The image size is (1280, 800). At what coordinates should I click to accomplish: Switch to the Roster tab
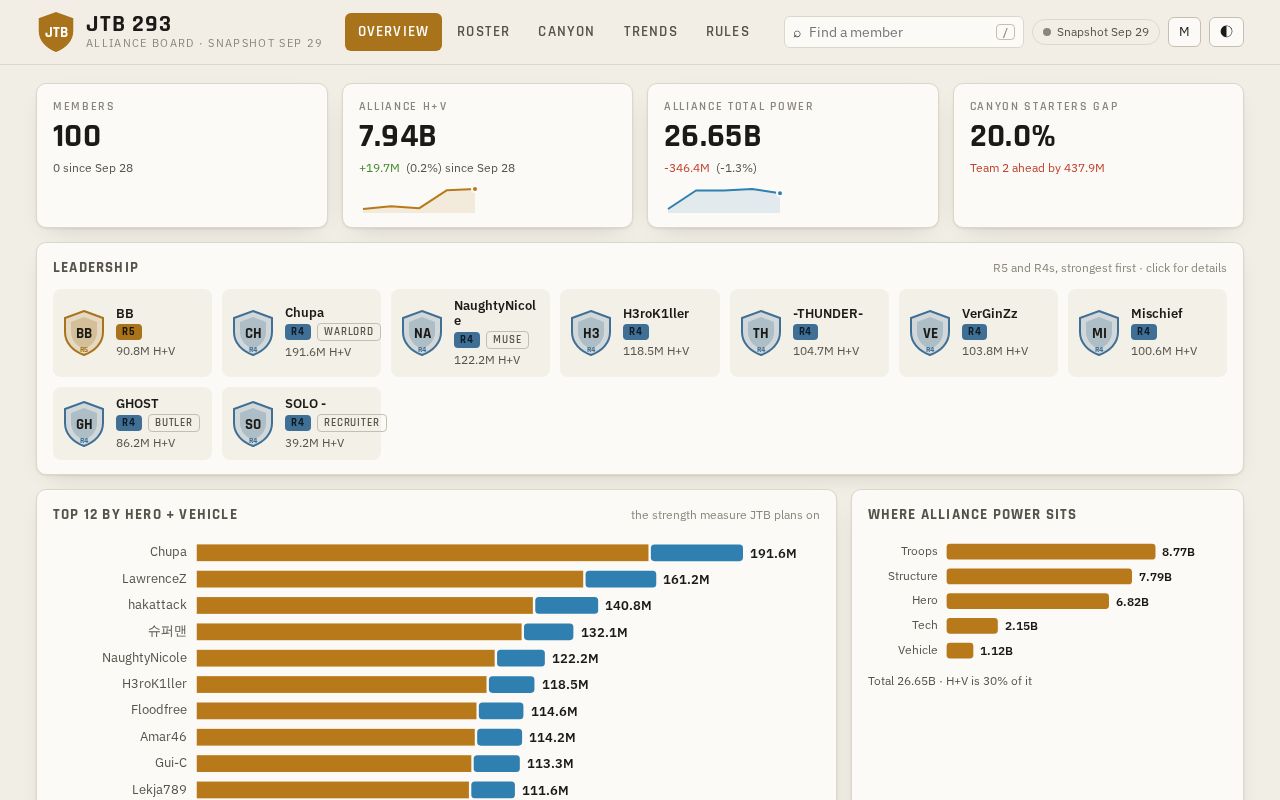pos(483,32)
